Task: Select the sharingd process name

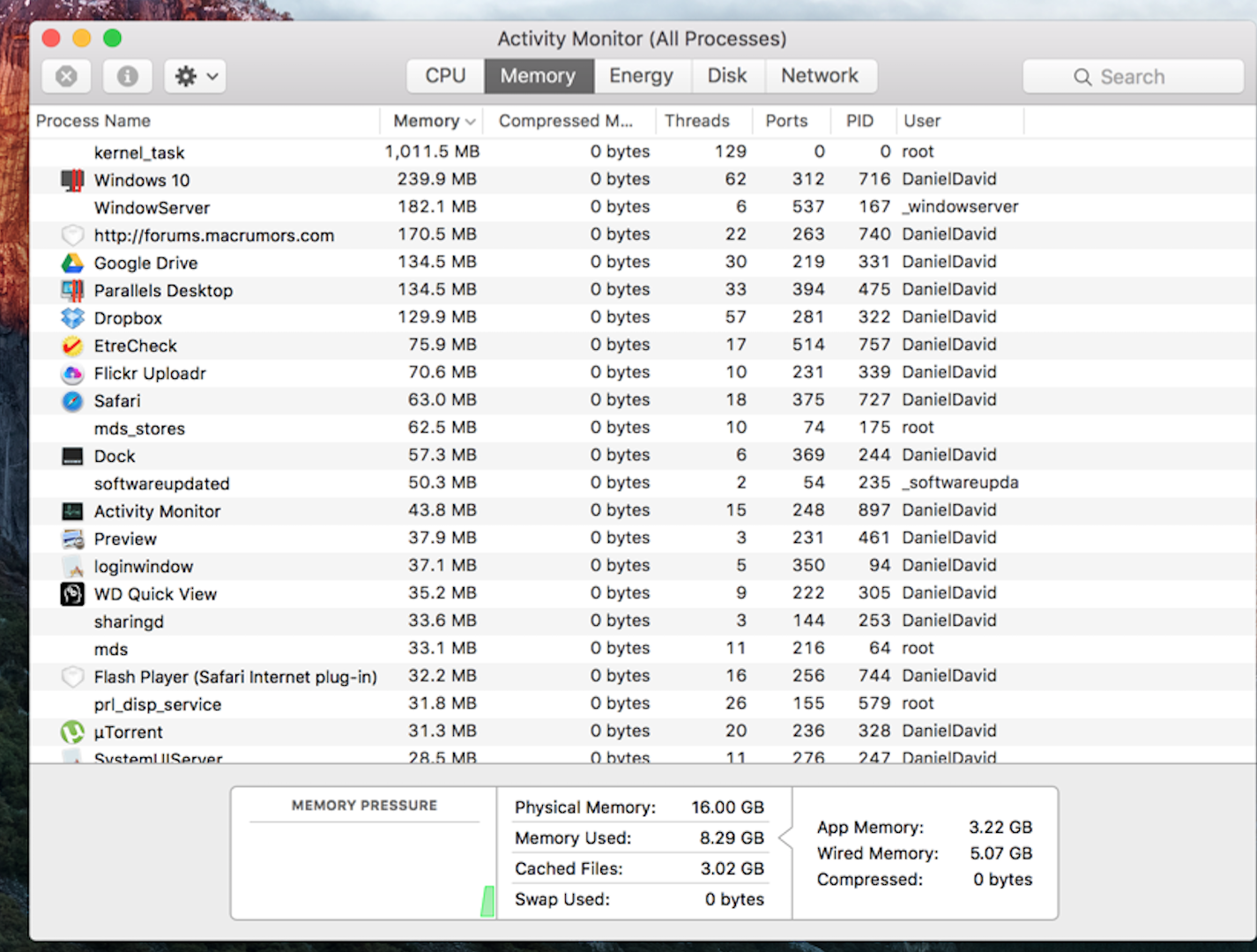Action: [x=129, y=621]
